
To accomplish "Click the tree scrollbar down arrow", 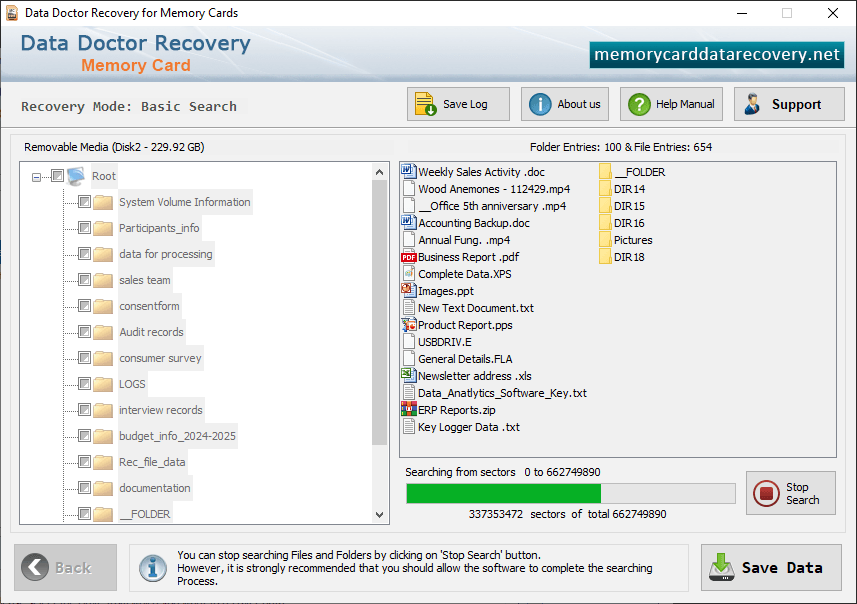I will click(x=379, y=514).
